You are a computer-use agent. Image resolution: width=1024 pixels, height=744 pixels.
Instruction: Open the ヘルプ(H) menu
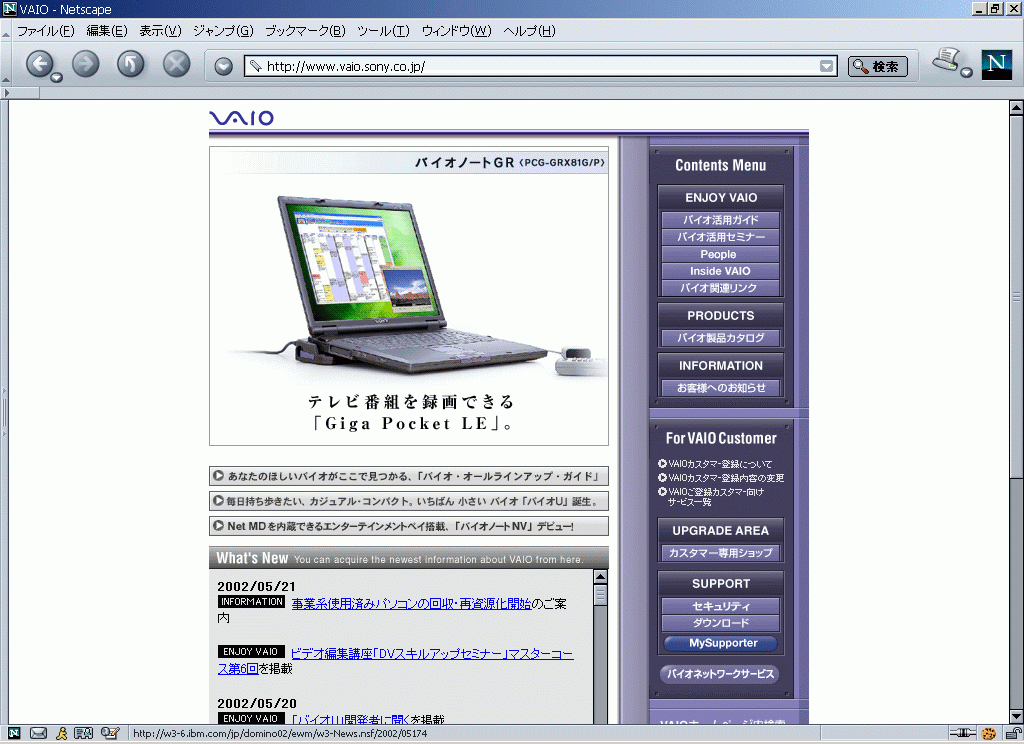point(529,31)
